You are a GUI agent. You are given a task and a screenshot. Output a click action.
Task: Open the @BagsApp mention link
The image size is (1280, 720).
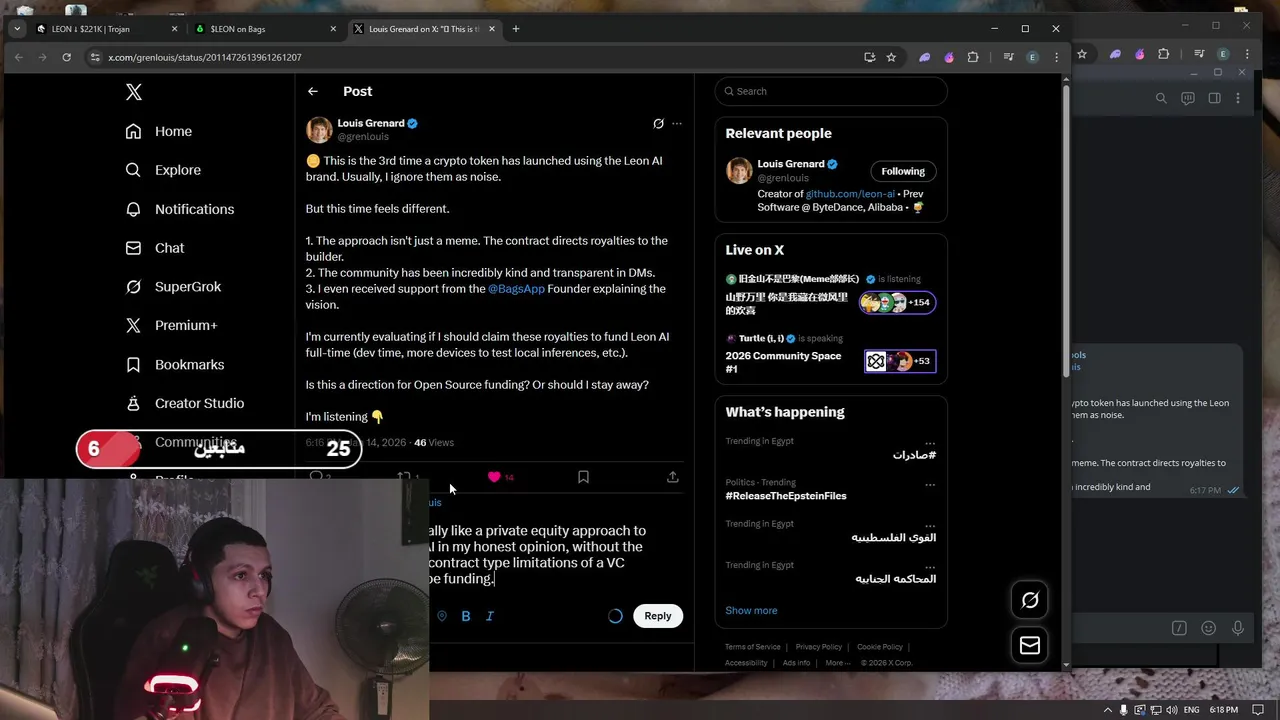(516, 289)
